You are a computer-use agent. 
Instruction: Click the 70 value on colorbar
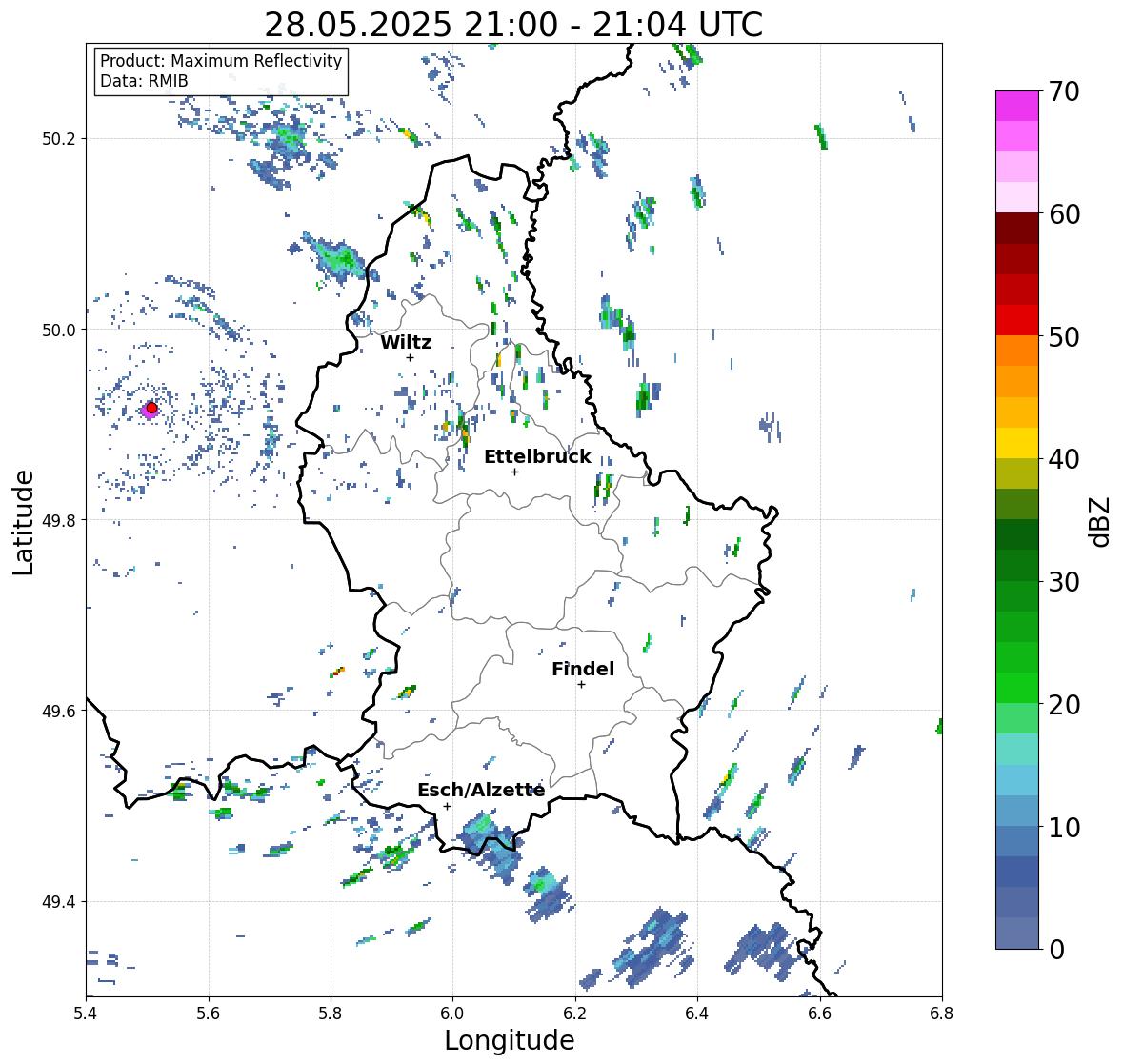[1064, 91]
